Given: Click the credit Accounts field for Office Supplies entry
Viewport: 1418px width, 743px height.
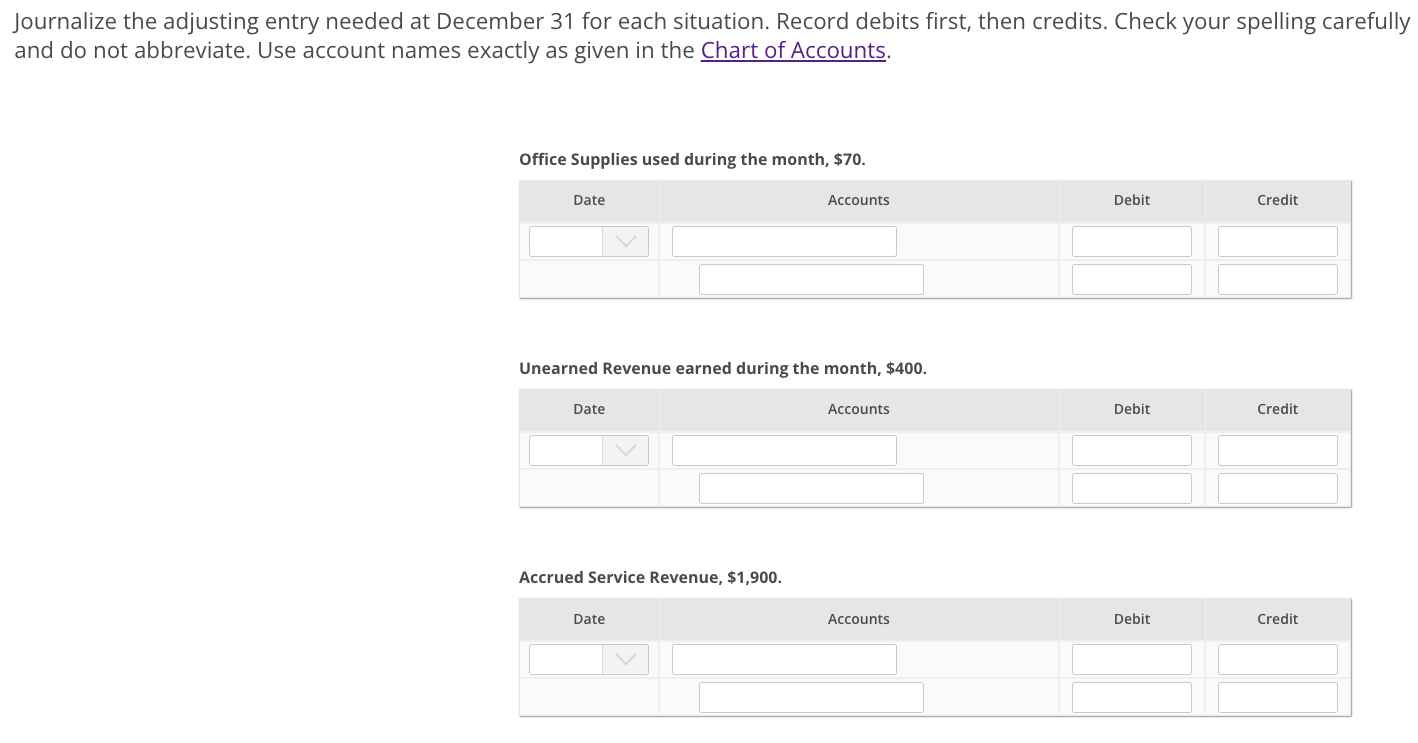Looking at the screenshot, I should click(811, 279).
